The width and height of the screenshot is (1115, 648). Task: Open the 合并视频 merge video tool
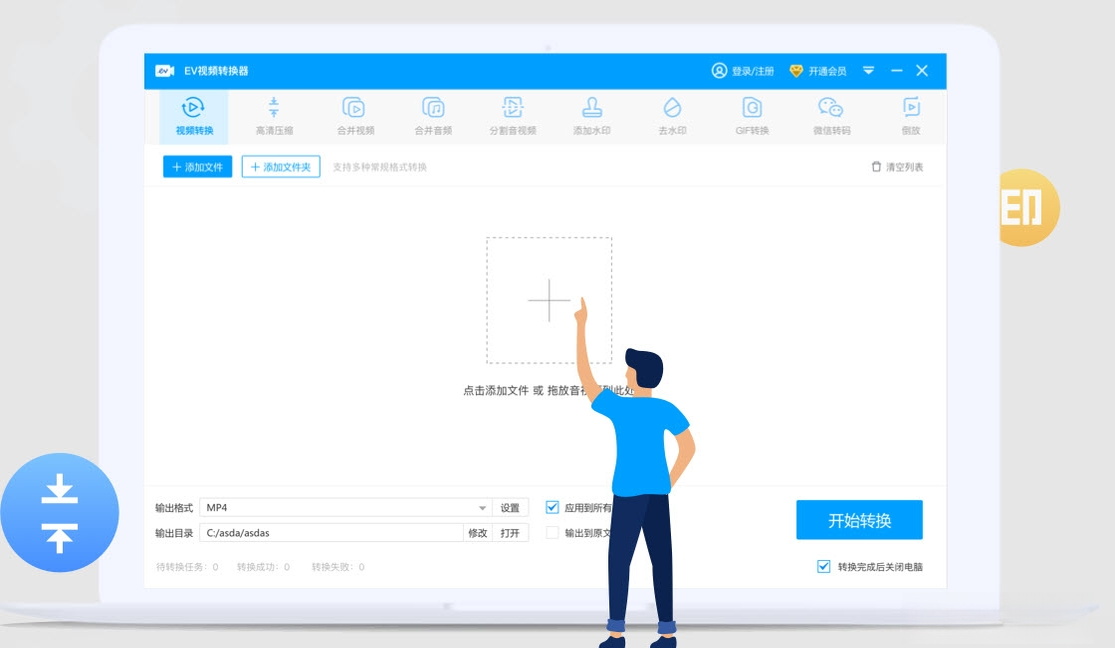[x=355, y=117]
